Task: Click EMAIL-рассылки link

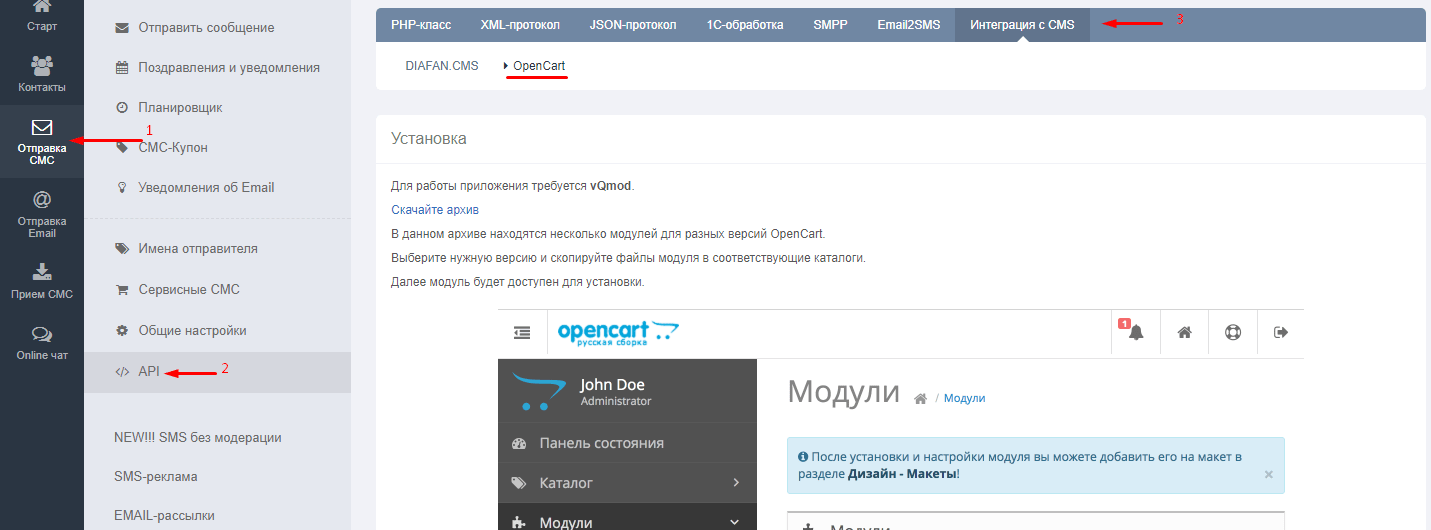Action: click(x=165, y=516)
